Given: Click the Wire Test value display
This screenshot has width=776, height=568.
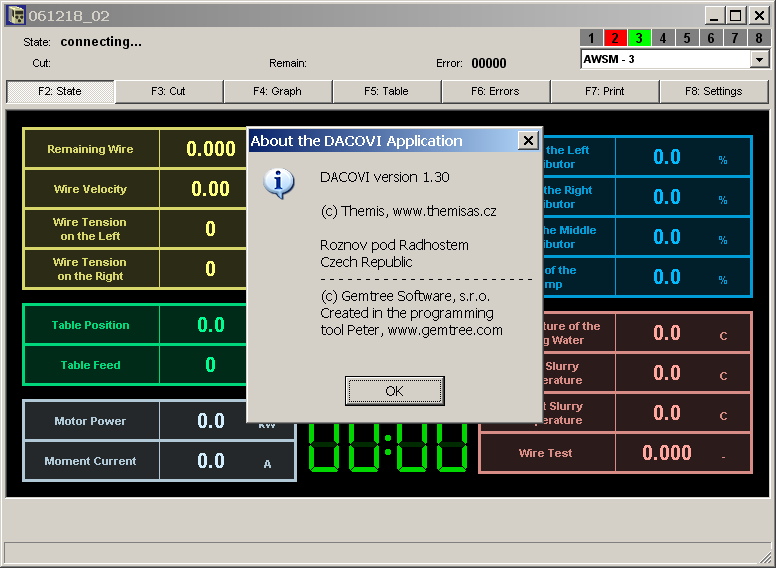Looking at the screenshot, I should [667, 453].
